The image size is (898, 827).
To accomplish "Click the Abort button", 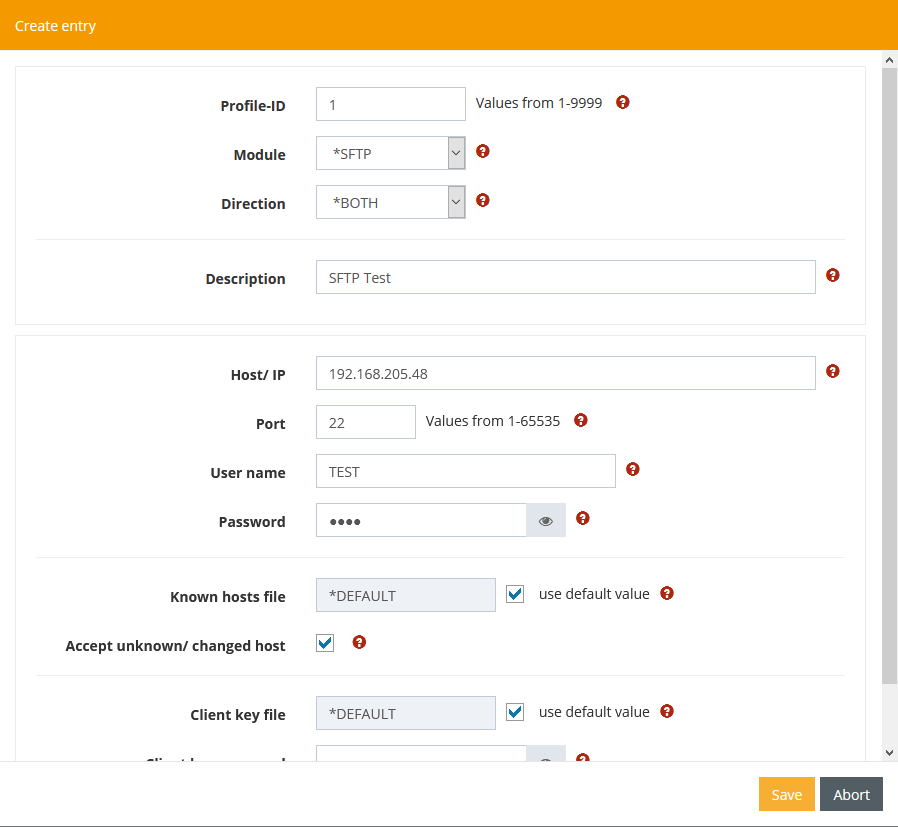I will (851, 794).
